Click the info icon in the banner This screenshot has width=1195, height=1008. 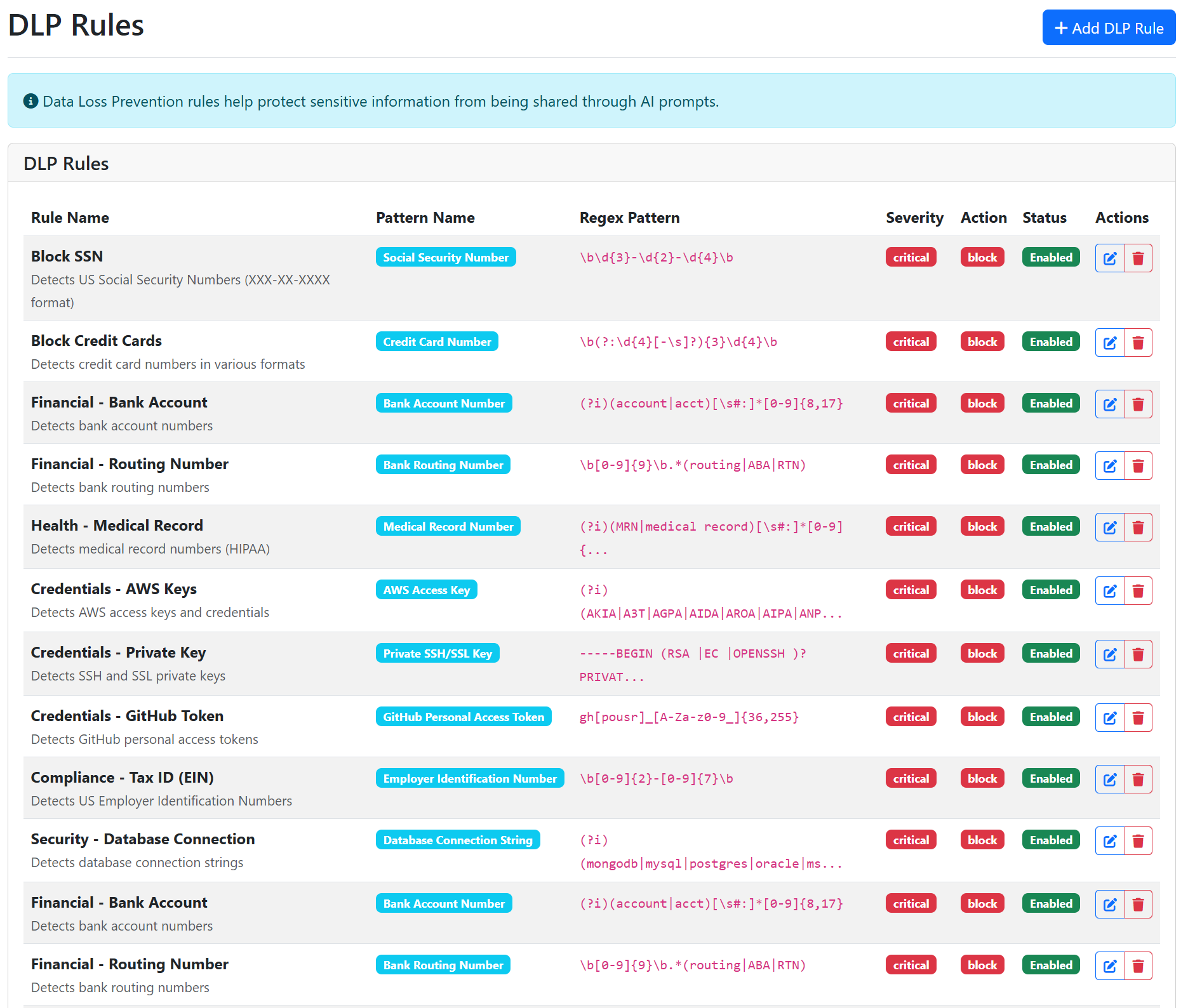[30, 101]
